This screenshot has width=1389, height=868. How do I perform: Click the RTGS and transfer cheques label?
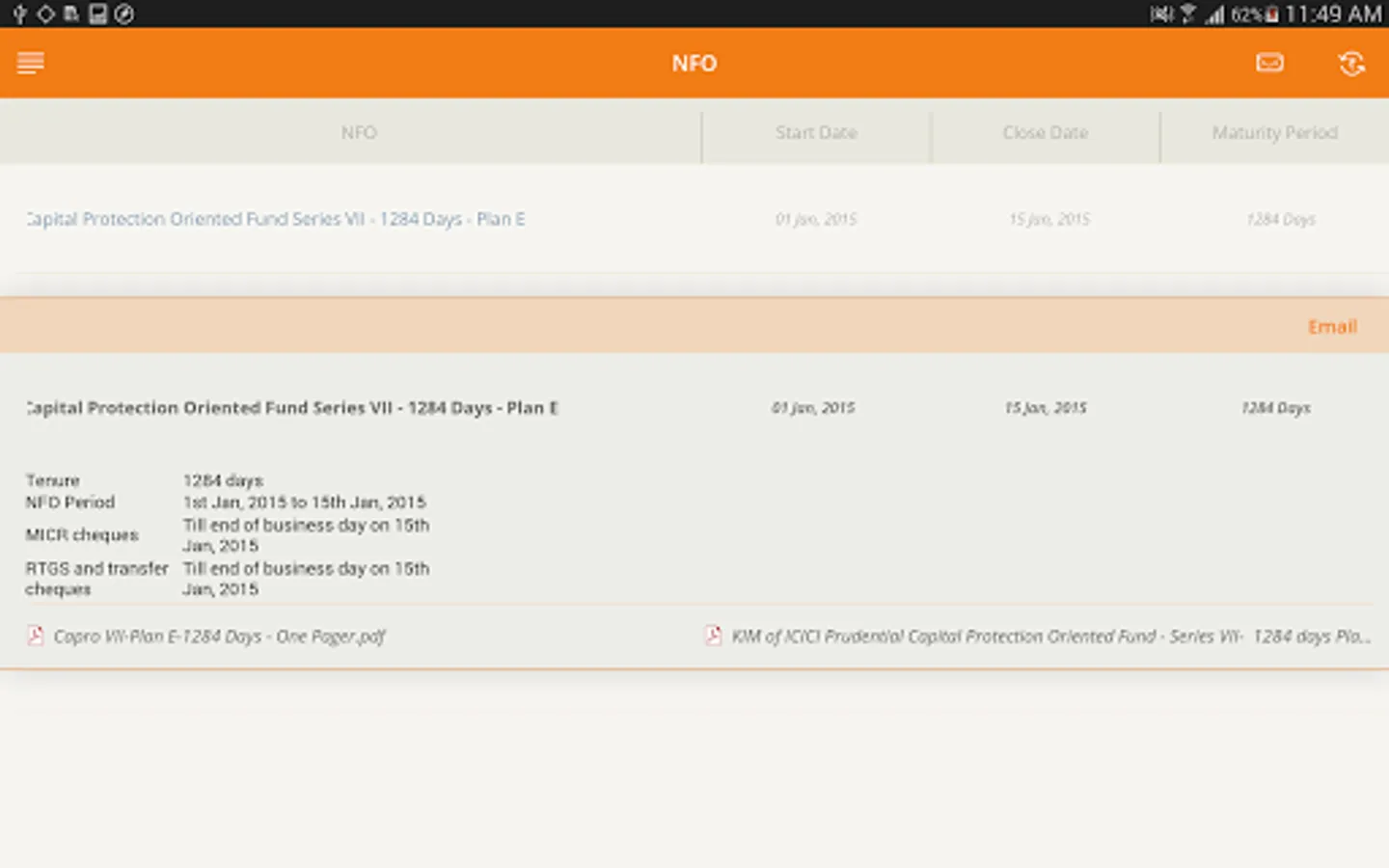click(96, 579)
